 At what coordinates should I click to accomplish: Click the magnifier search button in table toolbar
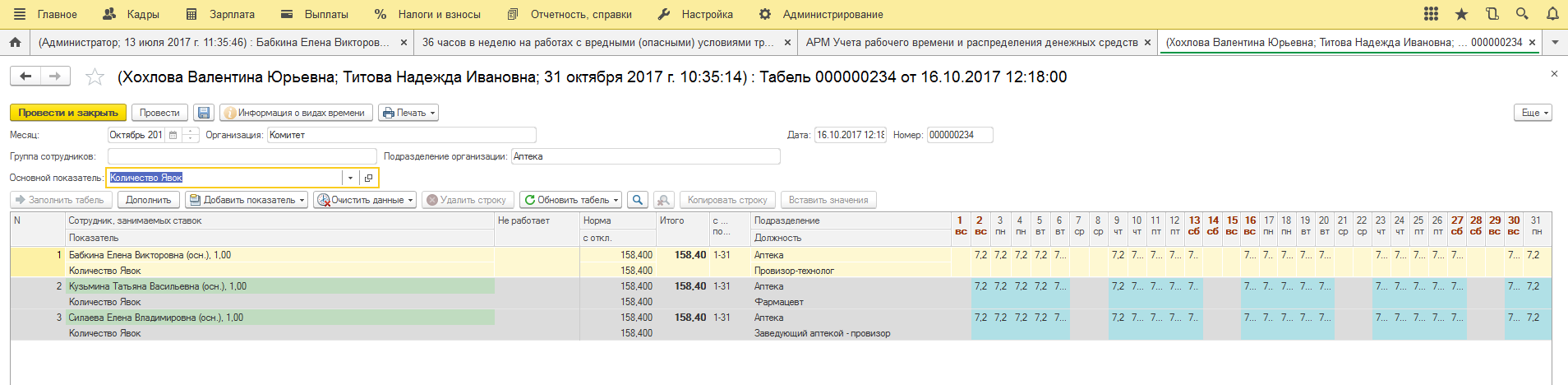[x=637, y=200]
